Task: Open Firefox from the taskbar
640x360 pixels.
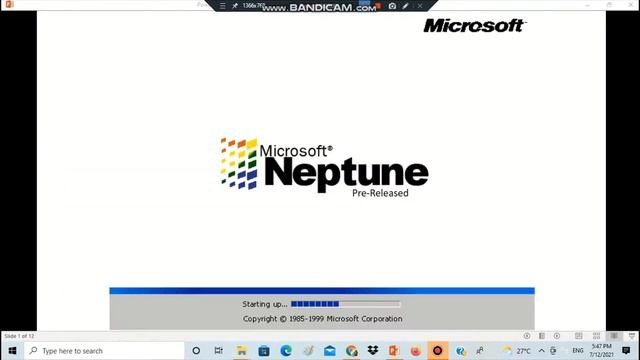Action: point(416,351)
